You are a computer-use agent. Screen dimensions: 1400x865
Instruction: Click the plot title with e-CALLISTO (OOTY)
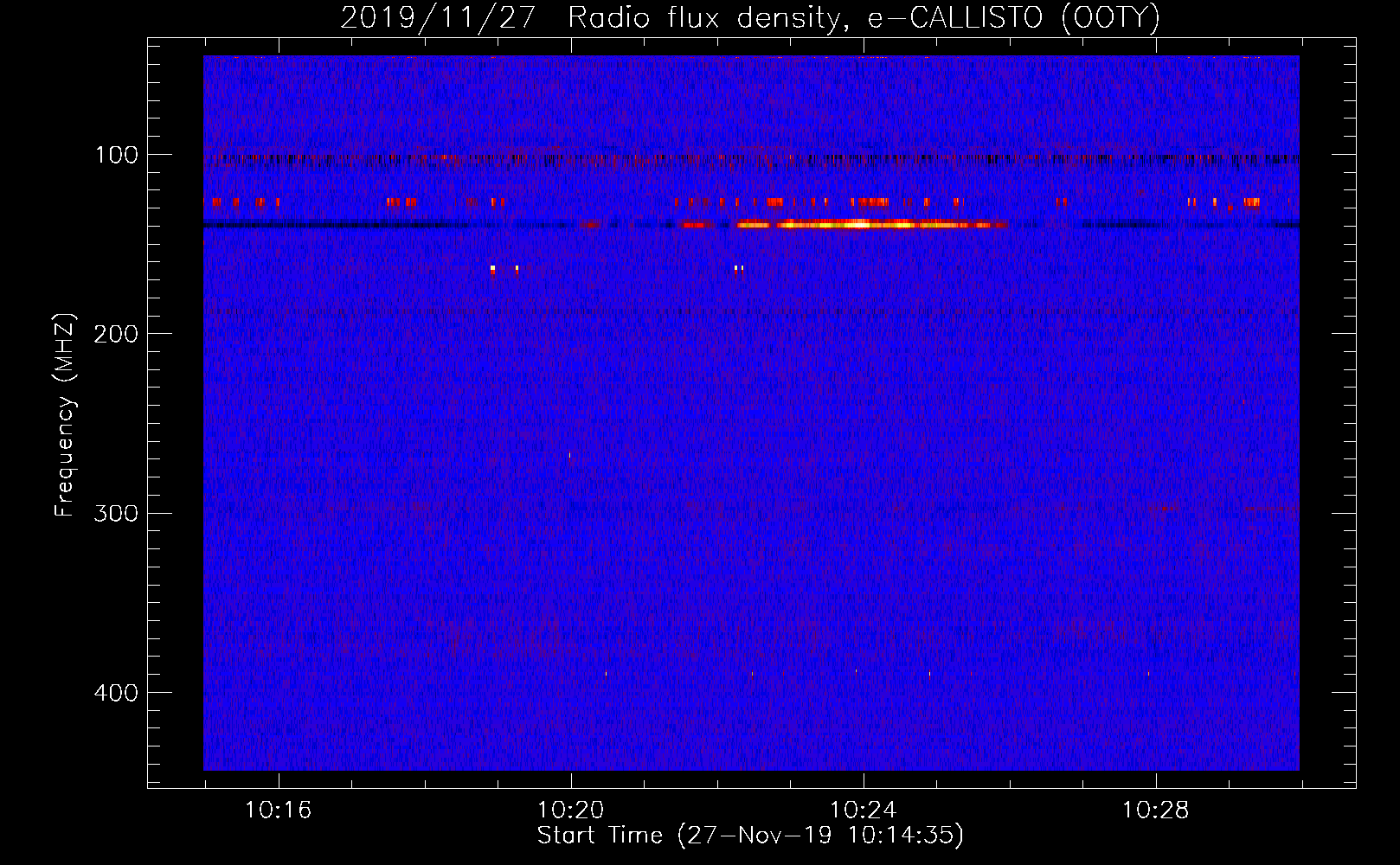(749, 17)
